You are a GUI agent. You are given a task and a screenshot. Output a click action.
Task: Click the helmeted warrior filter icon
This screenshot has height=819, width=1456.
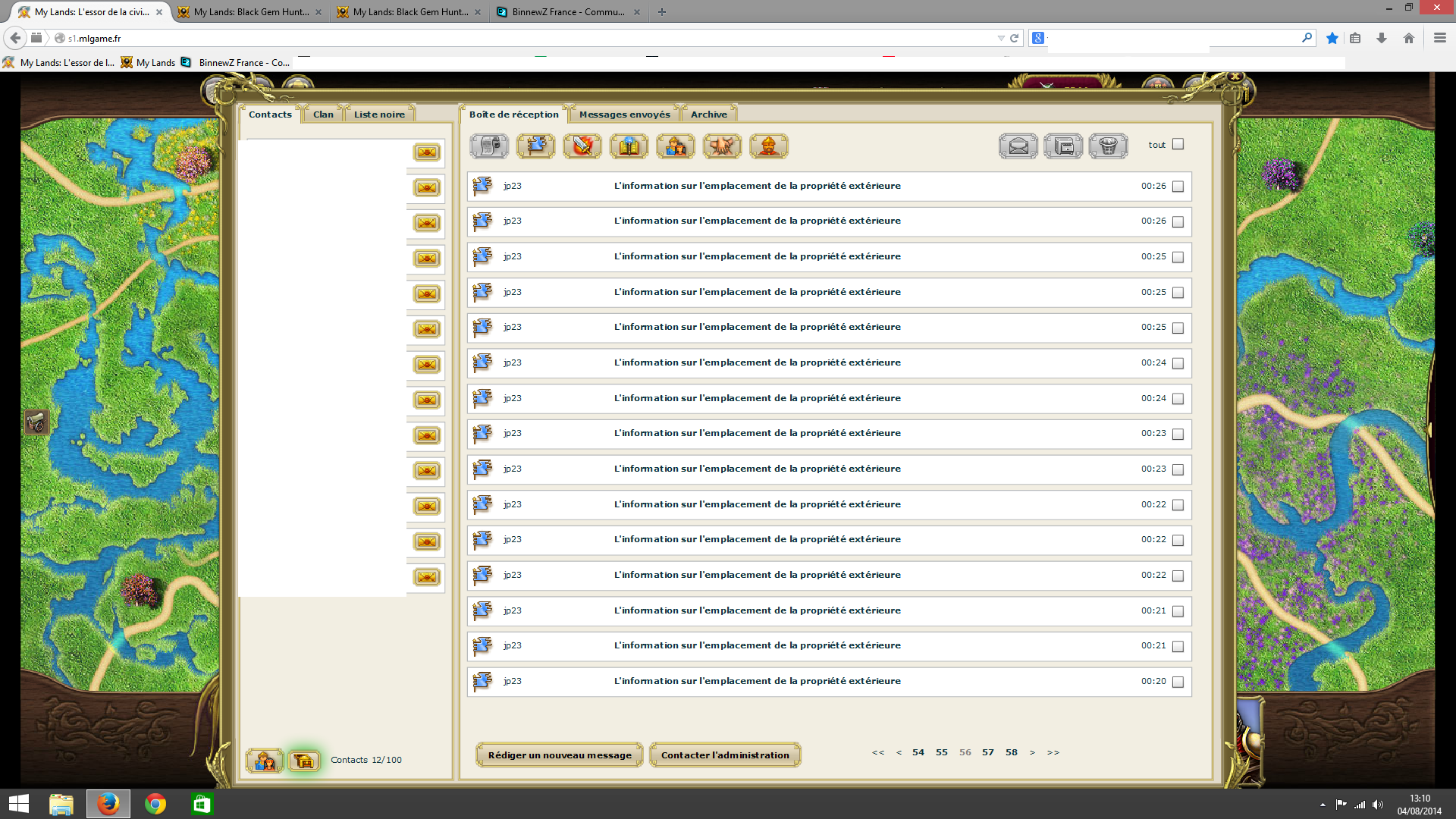click(x=768, y=146)
